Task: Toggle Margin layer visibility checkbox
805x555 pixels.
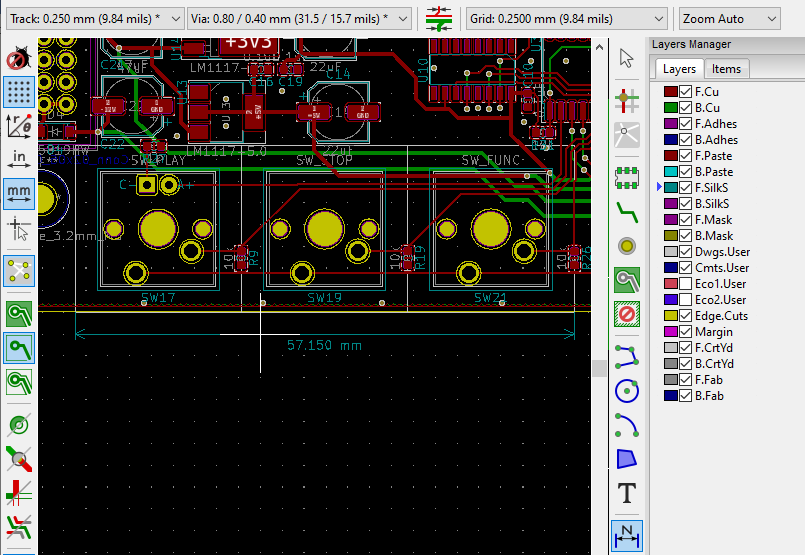Action: (685, 332)
